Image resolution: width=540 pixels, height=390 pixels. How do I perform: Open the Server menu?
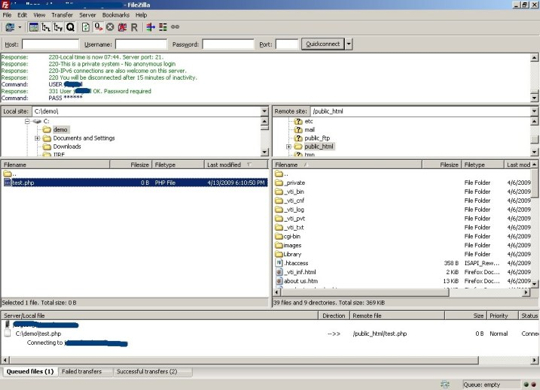pyautogui.click(x=87, y=15)
